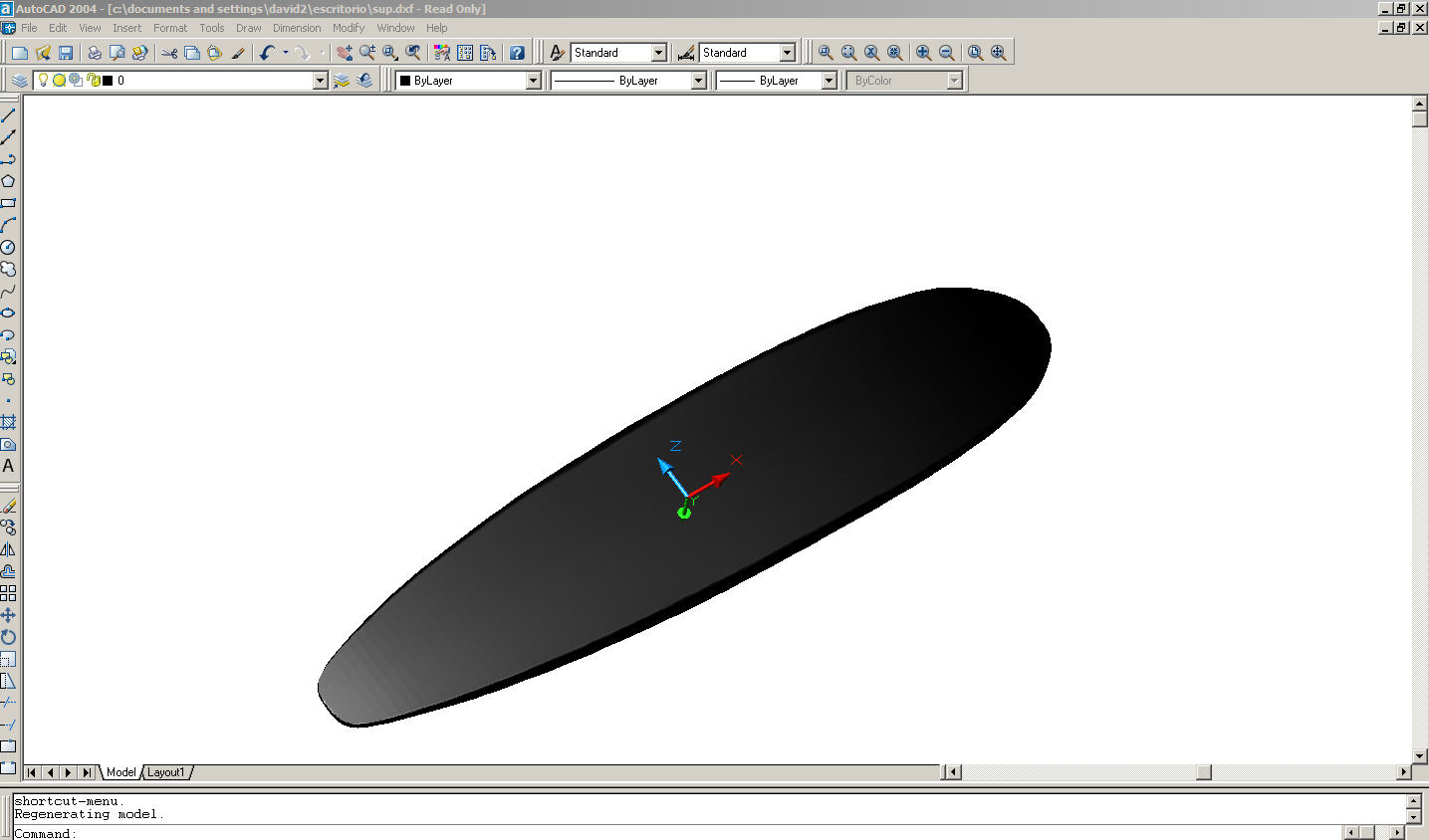
Task: Expand the layer list dropdown
Action: (x=320, y=81)
